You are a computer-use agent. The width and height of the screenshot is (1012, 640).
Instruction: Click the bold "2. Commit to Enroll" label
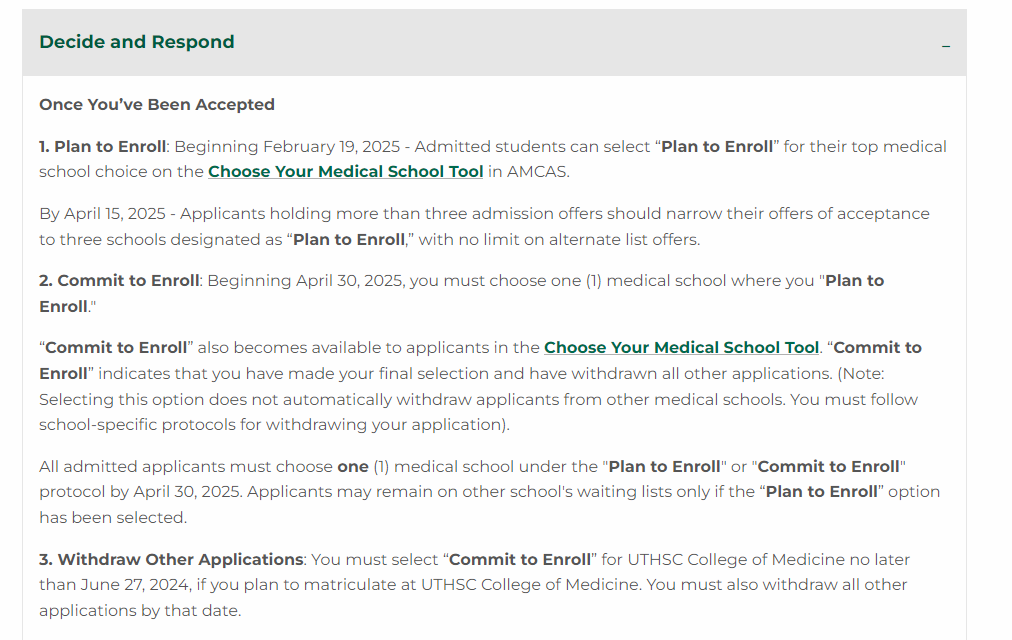119,281
